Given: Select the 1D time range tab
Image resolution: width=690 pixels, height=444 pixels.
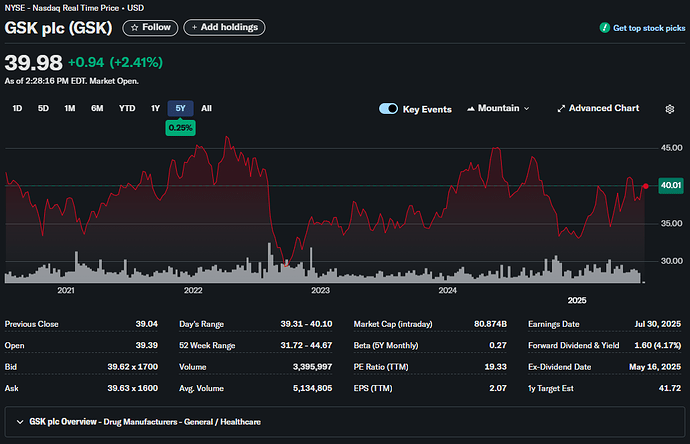Looking at the screenshot, I should point(17,108).
